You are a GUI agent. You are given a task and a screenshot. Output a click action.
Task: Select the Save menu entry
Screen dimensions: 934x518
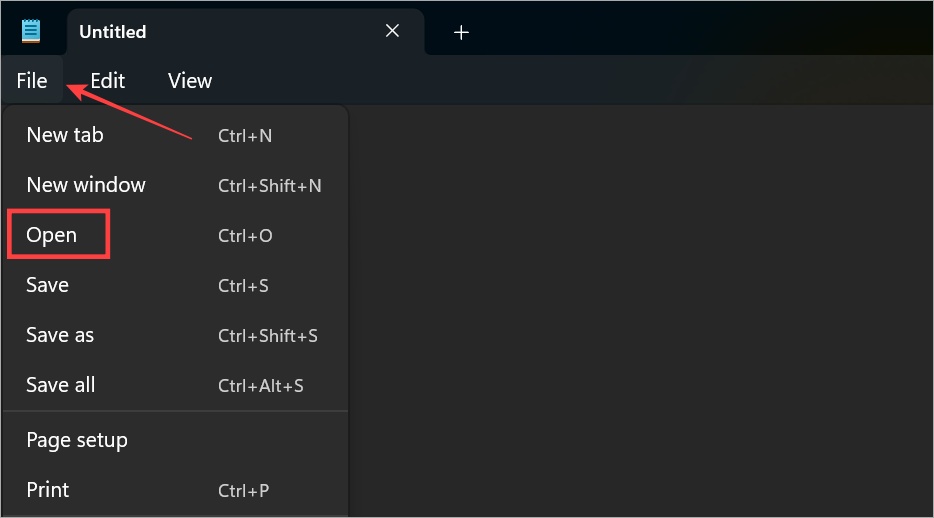click(x=176, y=285)
